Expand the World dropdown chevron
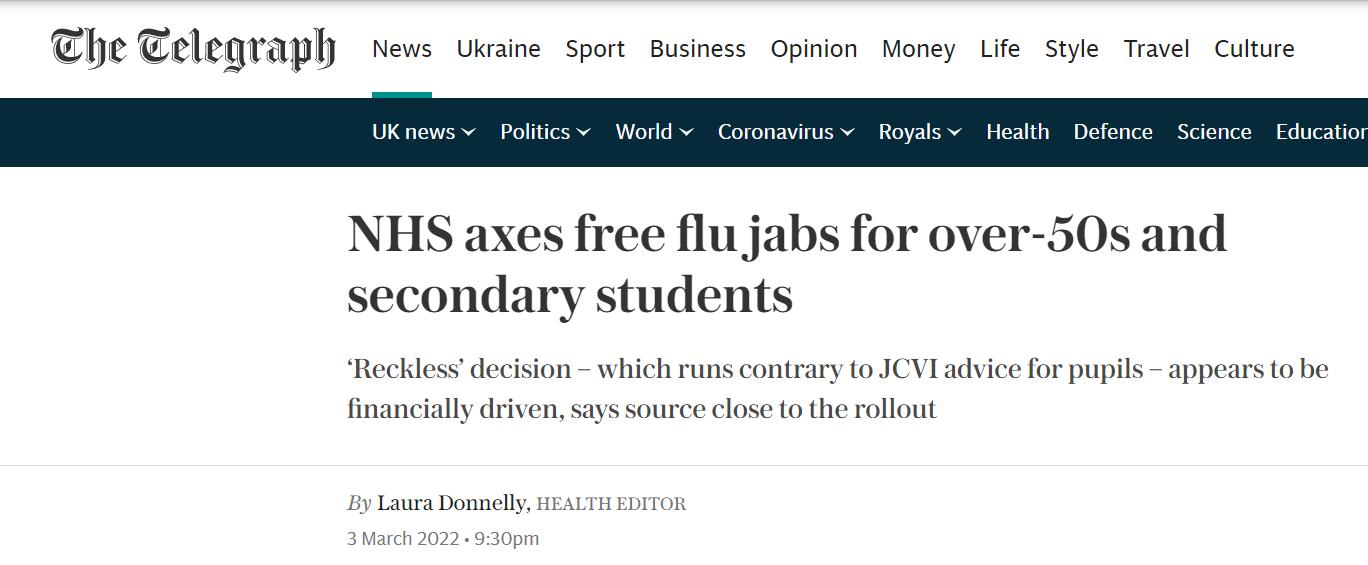The width and height of the screenshot is (1368, 565). (686, 132)
